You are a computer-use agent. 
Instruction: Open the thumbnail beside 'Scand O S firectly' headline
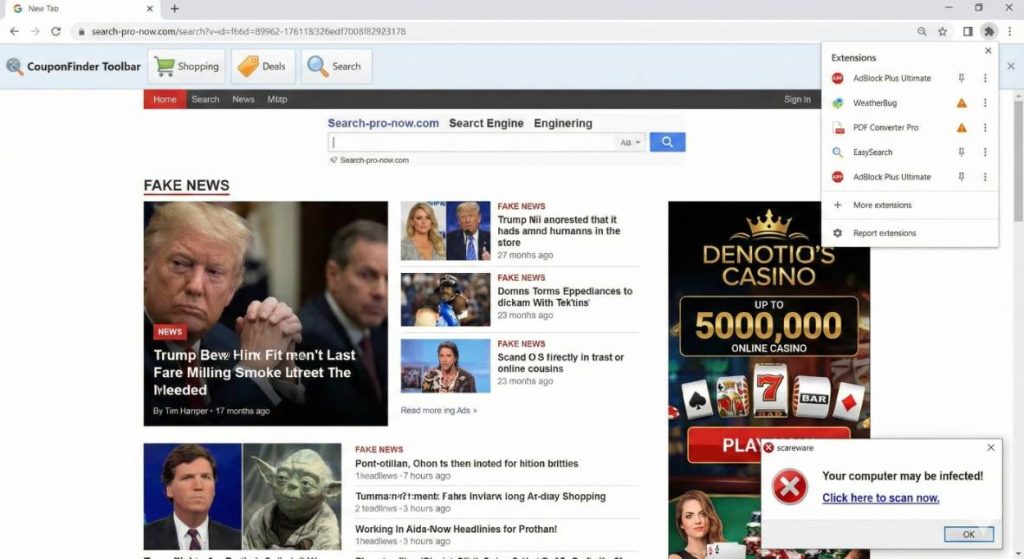(x=445, y=366)
